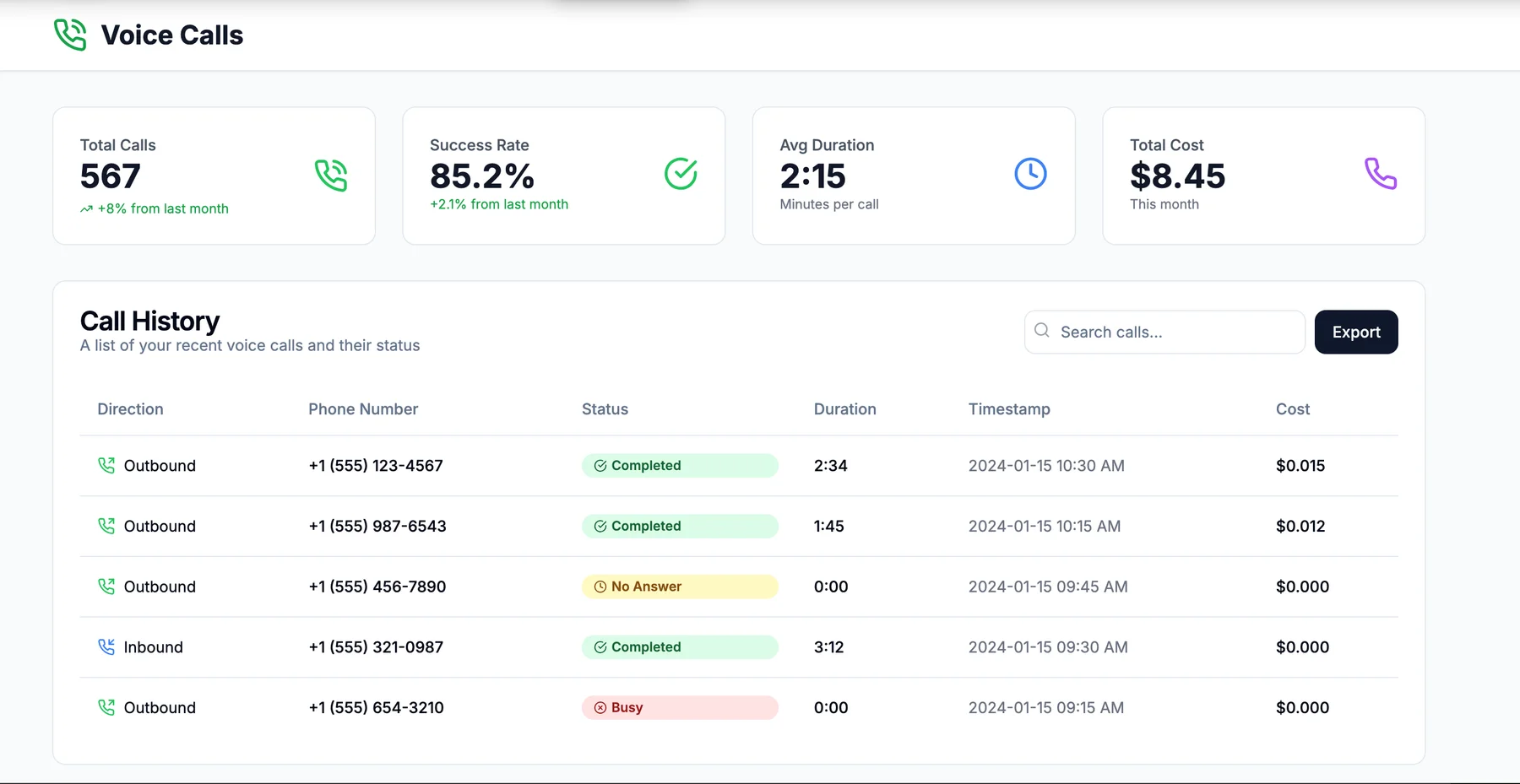Click the $0.015 cost value
This screenshot has width=1520, height=784.
point(1300,466)
